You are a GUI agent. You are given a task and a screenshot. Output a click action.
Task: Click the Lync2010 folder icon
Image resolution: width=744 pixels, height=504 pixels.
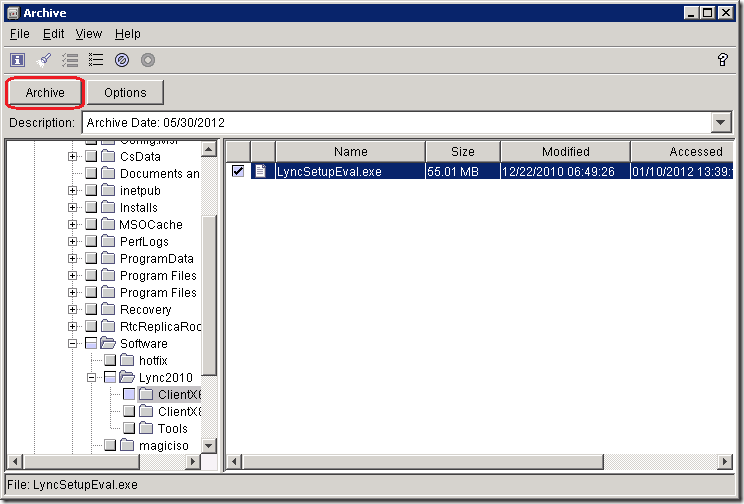[127, 378]
